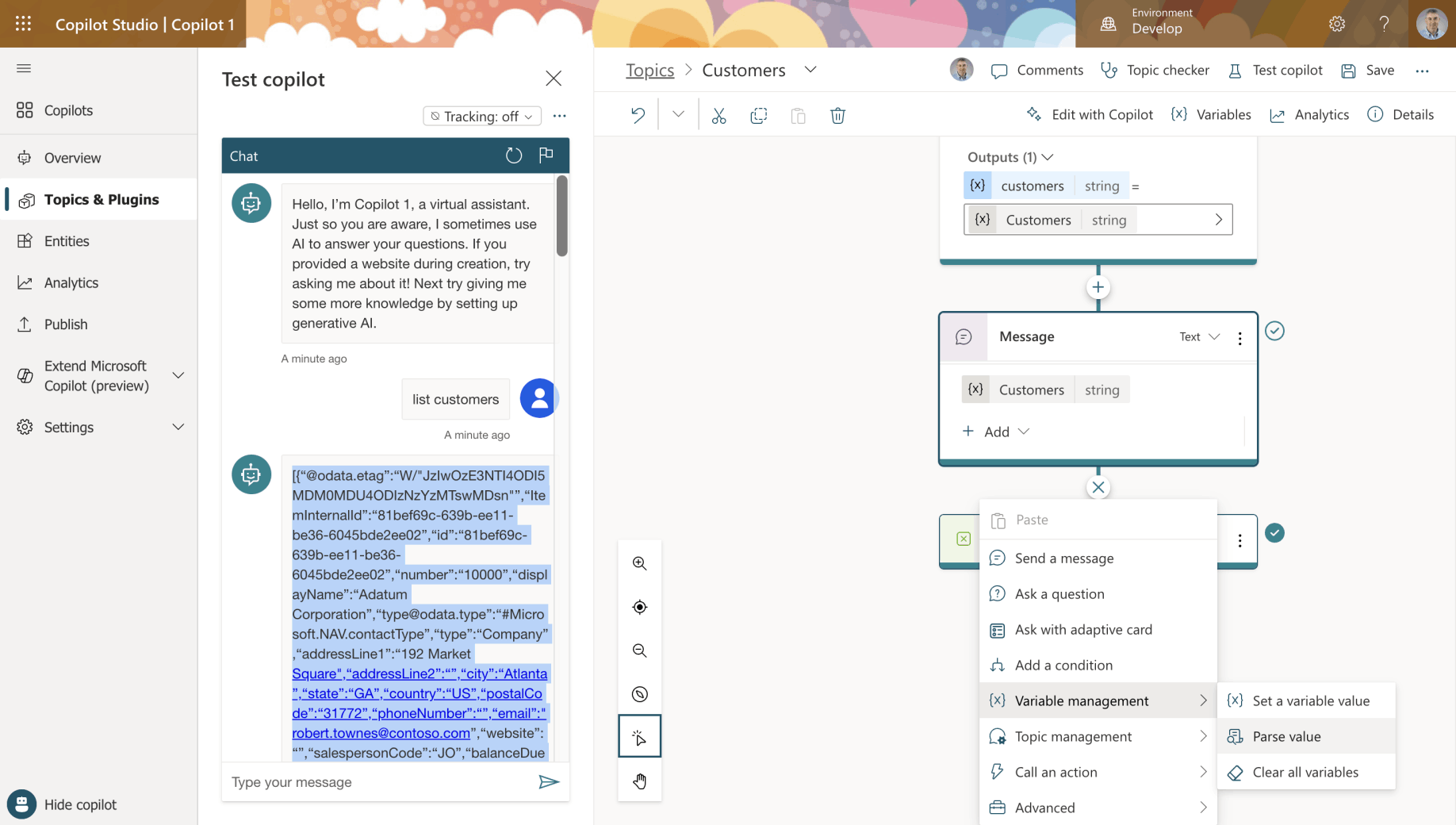Activate the hand pan tool
1456x825 pixels.
tap(640, 781)
